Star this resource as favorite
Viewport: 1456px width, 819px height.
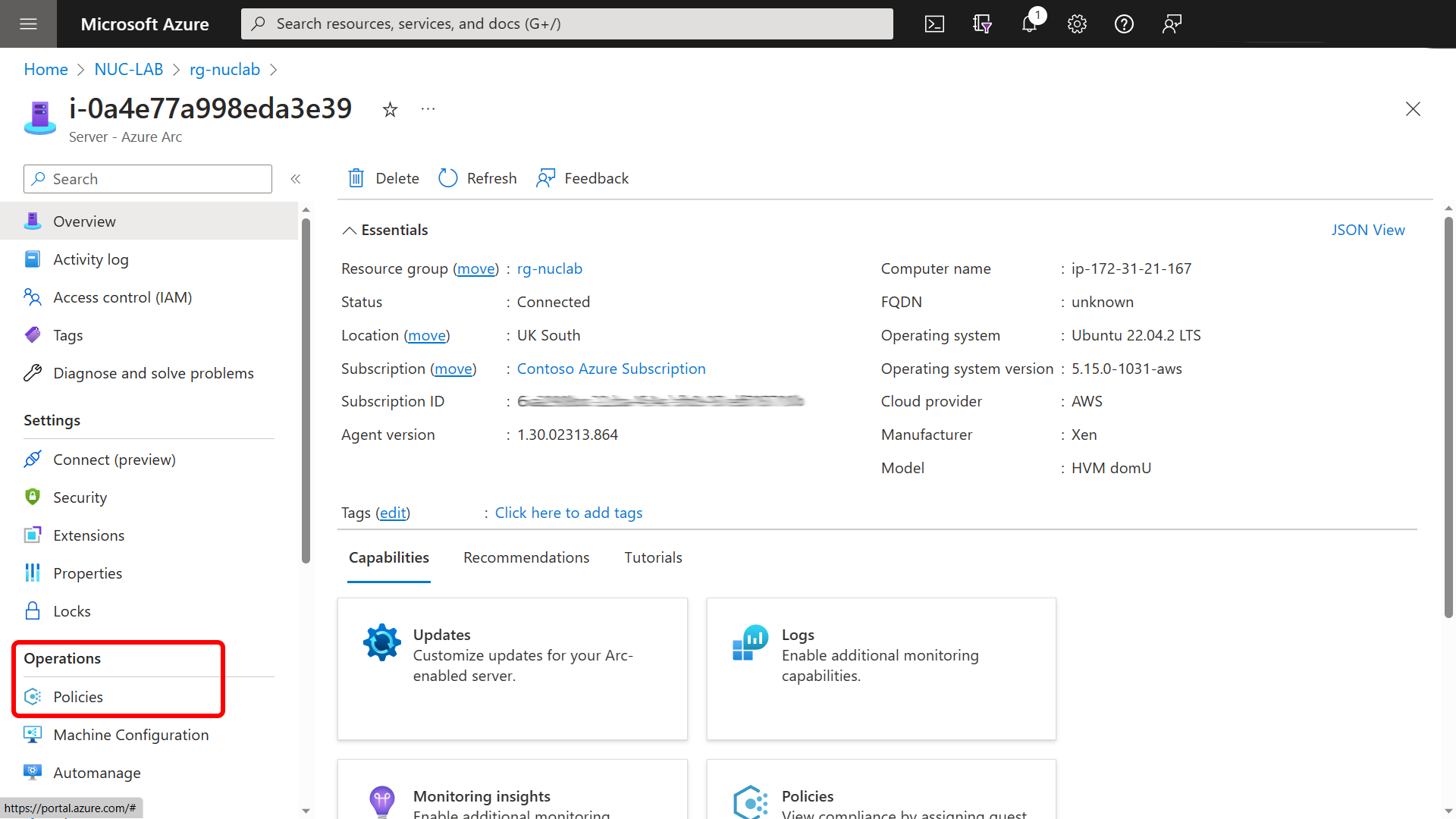(x=390, y=109)
